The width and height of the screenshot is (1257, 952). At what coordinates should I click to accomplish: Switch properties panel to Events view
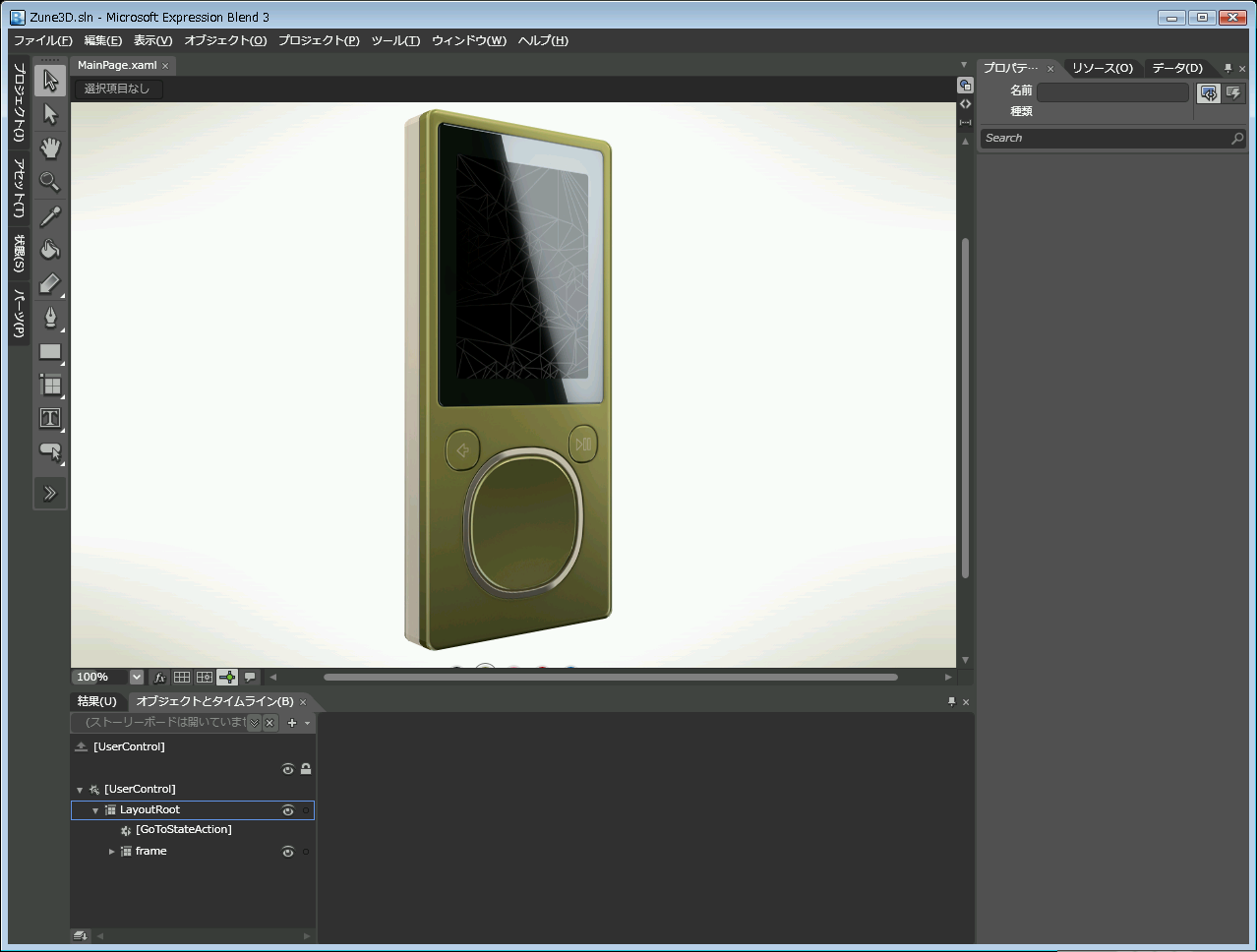[1233, 92]
